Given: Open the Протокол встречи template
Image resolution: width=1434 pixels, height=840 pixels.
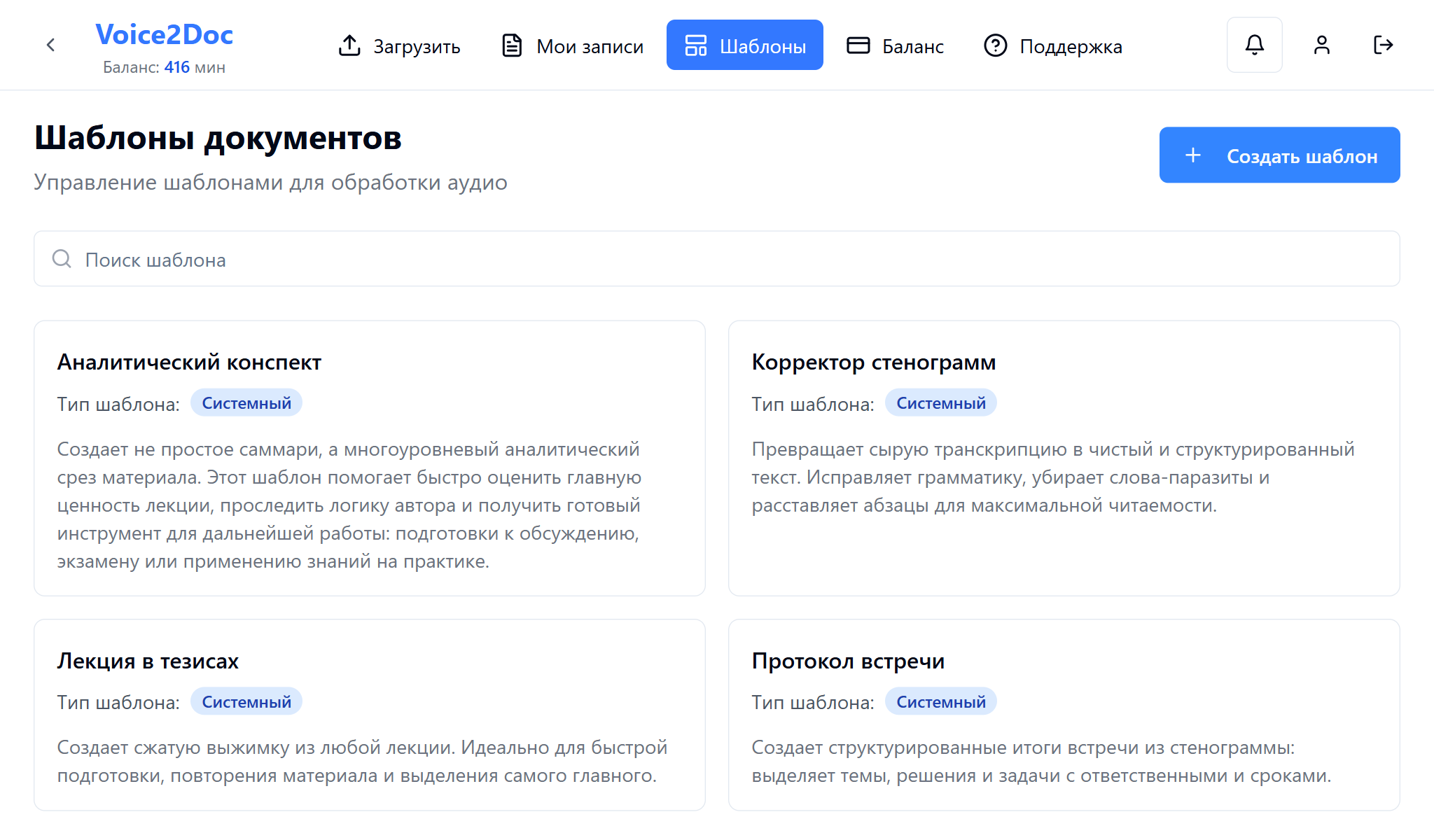Looking at the screenshot, I should pos(1064,715).
